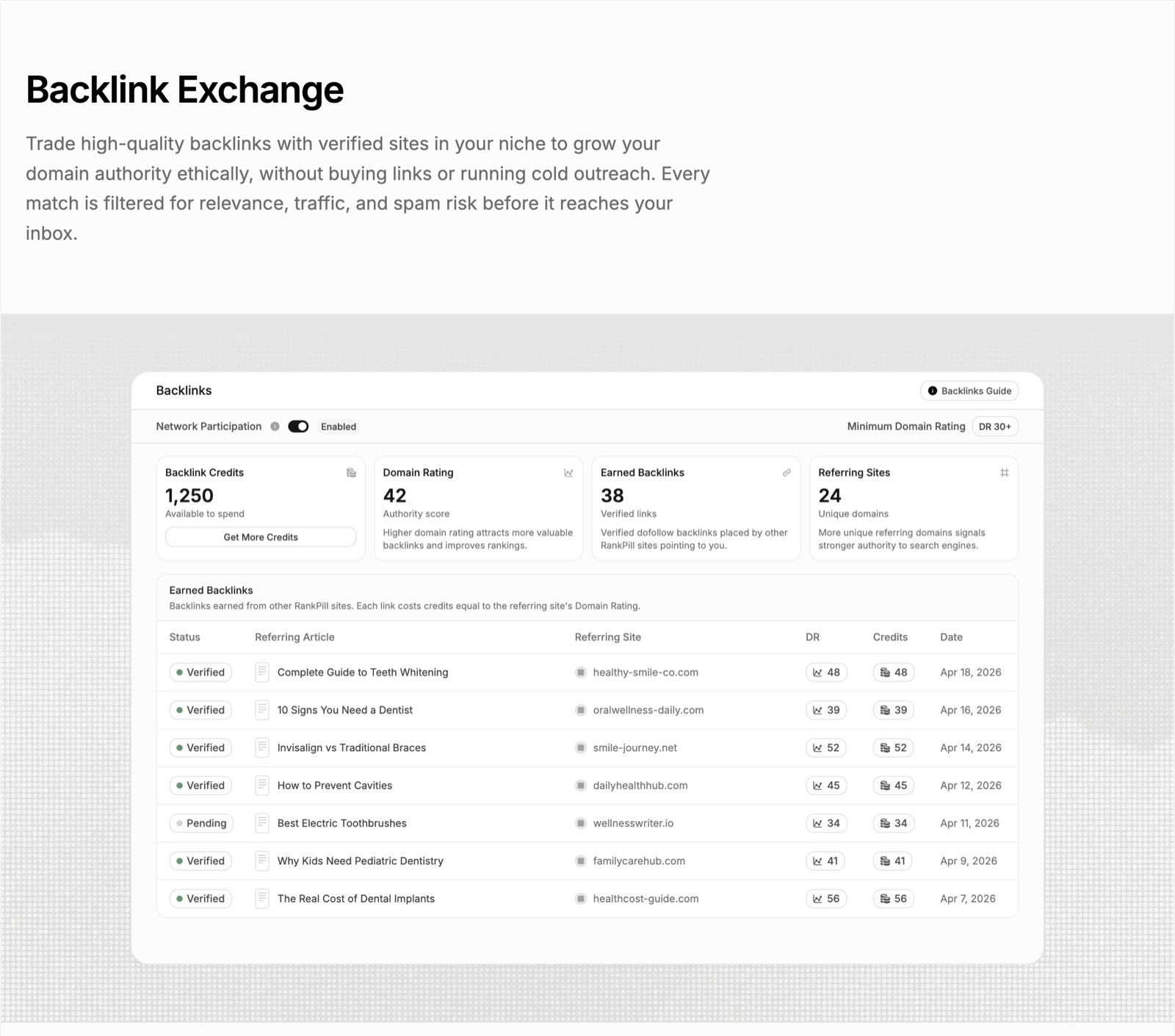Image resolution: width=1175 pixels, height=1036 pixels.
Task: Click the Network Participation info icon
Action: [x=275, y=427]
